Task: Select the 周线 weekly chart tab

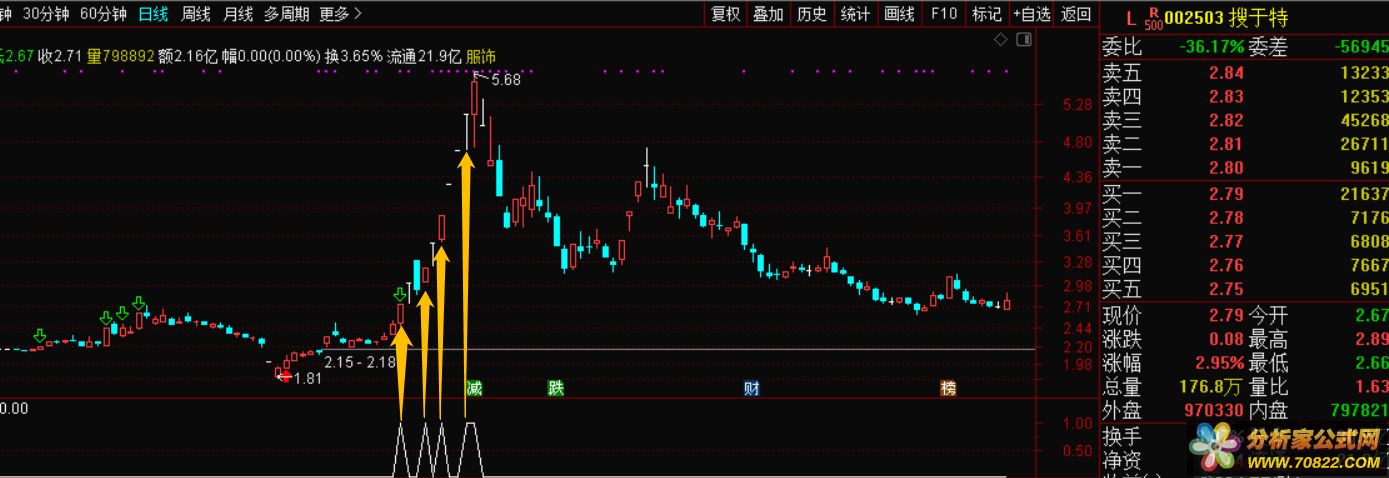Action: point(196,14)
